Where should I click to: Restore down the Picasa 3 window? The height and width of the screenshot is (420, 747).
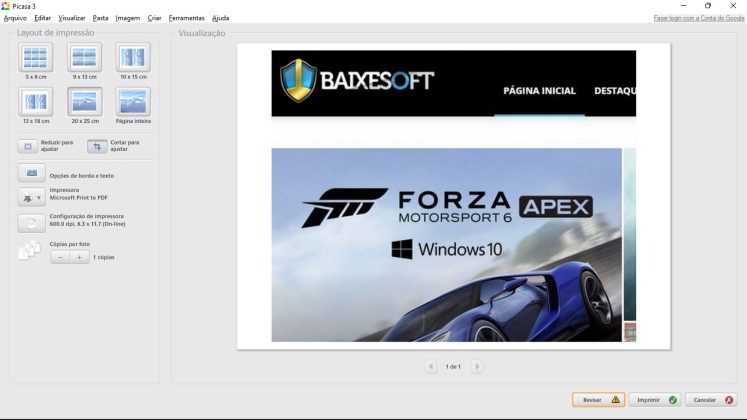(708, 6)
